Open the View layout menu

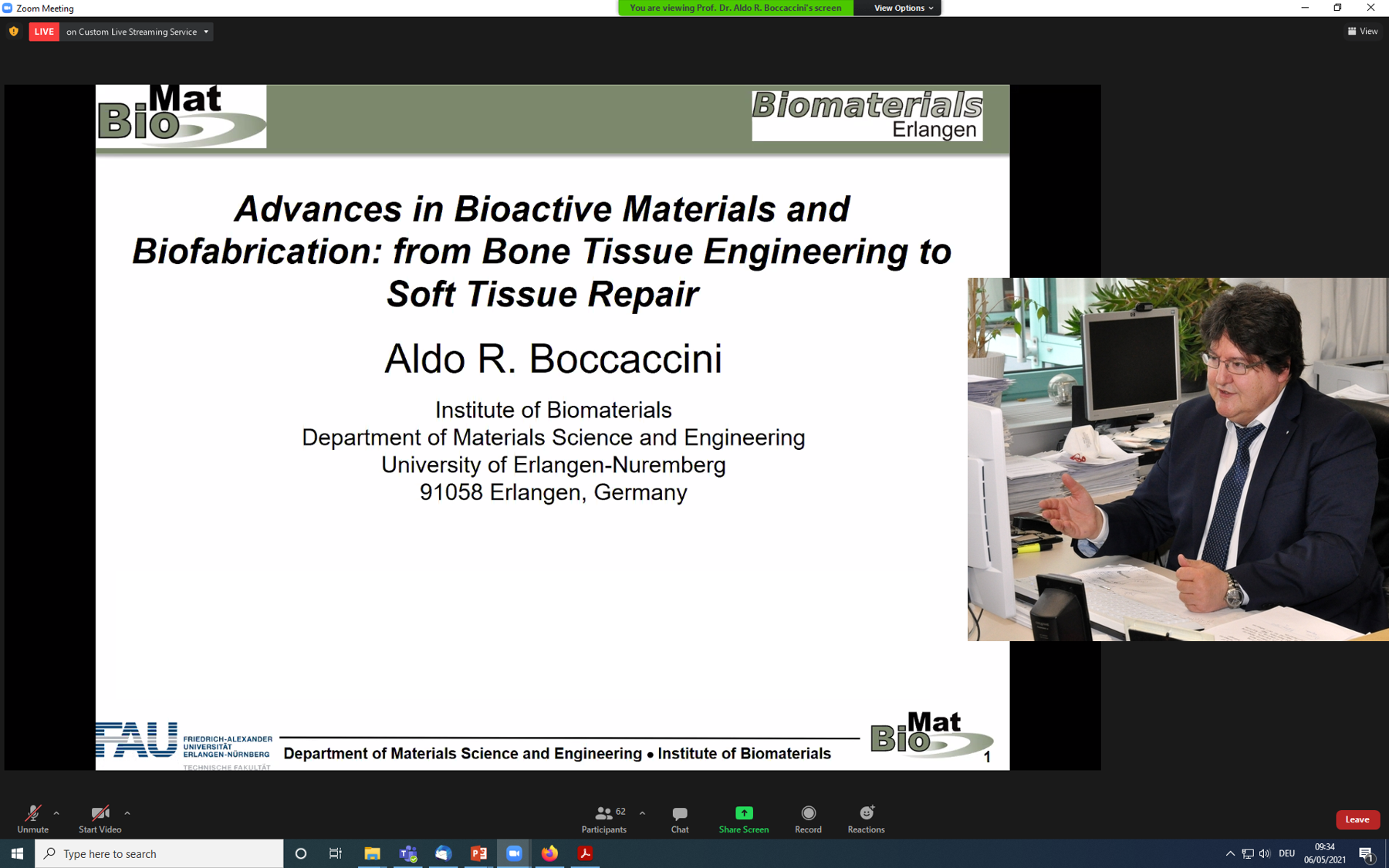1363,32
